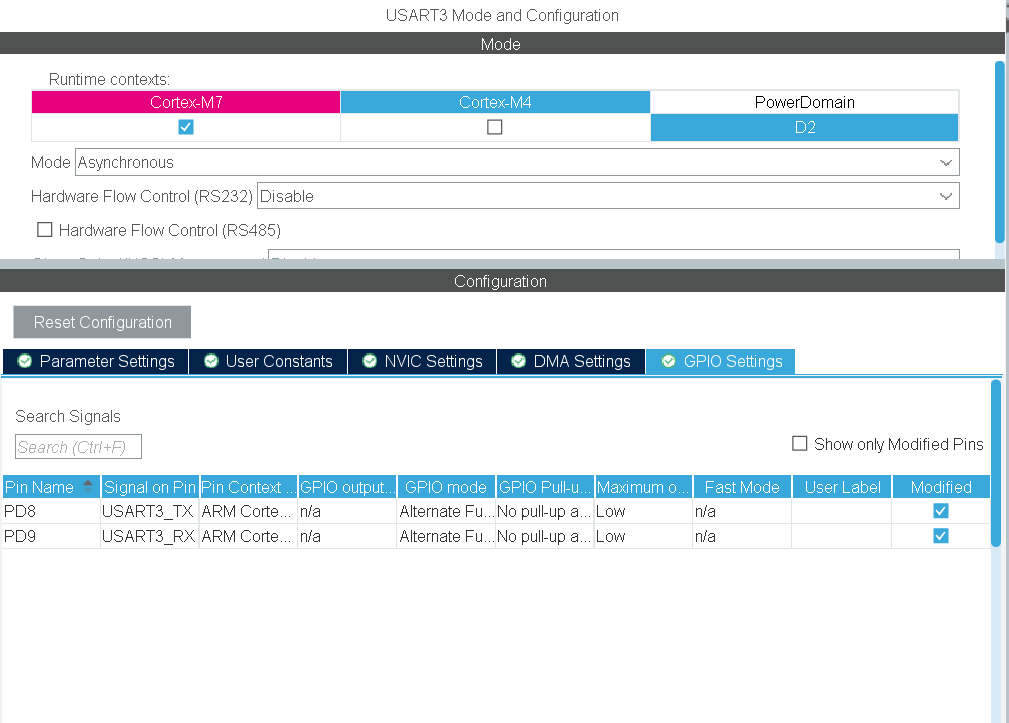Click the Search Signals input field
This screenshot has width=1009, height=723.
(78, 446)
